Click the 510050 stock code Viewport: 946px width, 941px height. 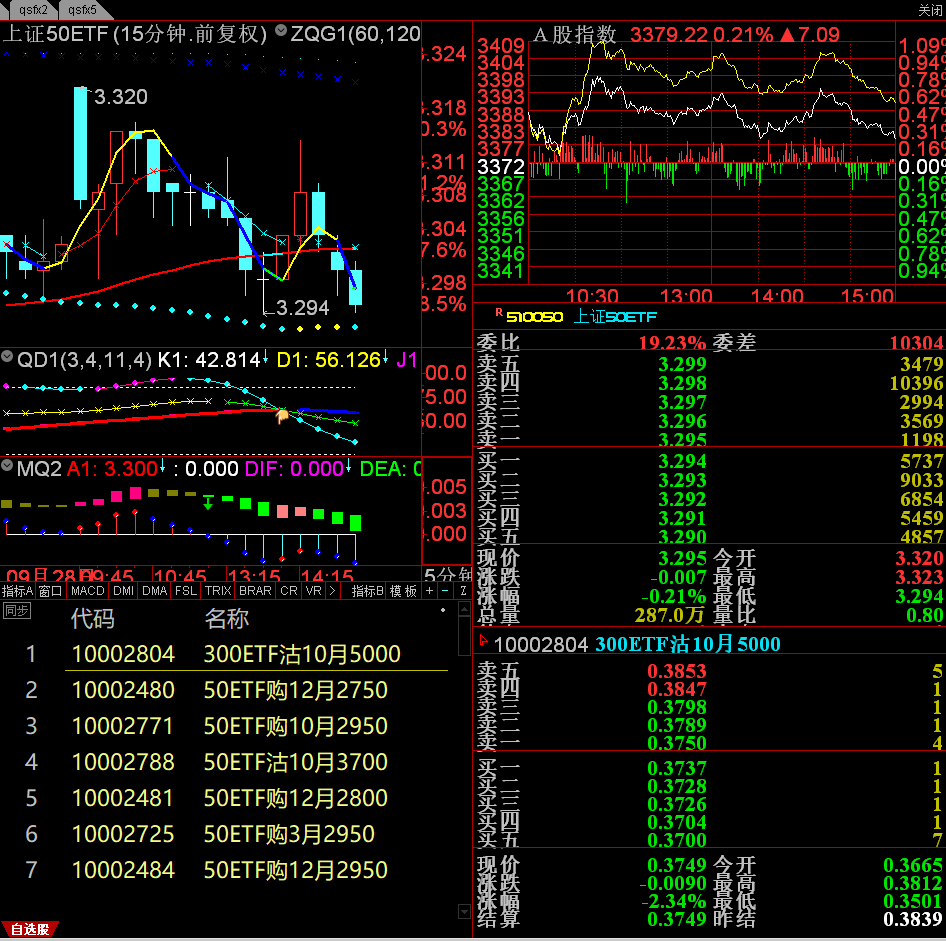click(535, 317)
